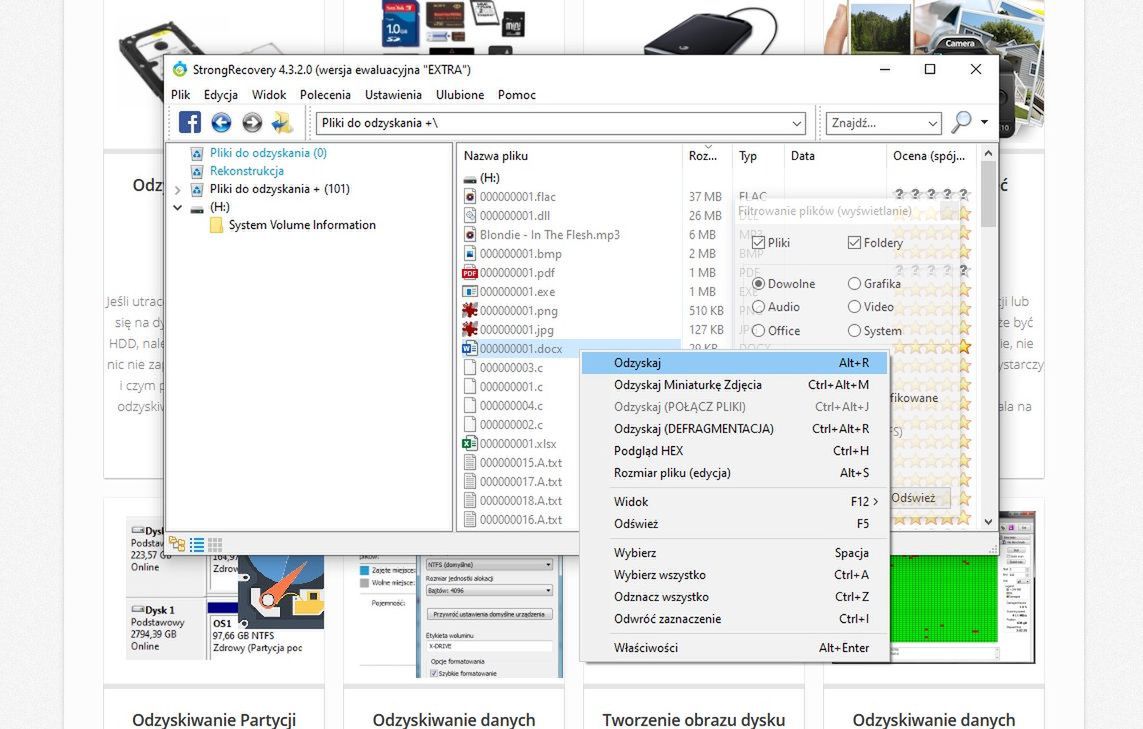Uncheck the Pliki filter checkbox
The height and width of the screenshot is (729, 1143).
759,243
